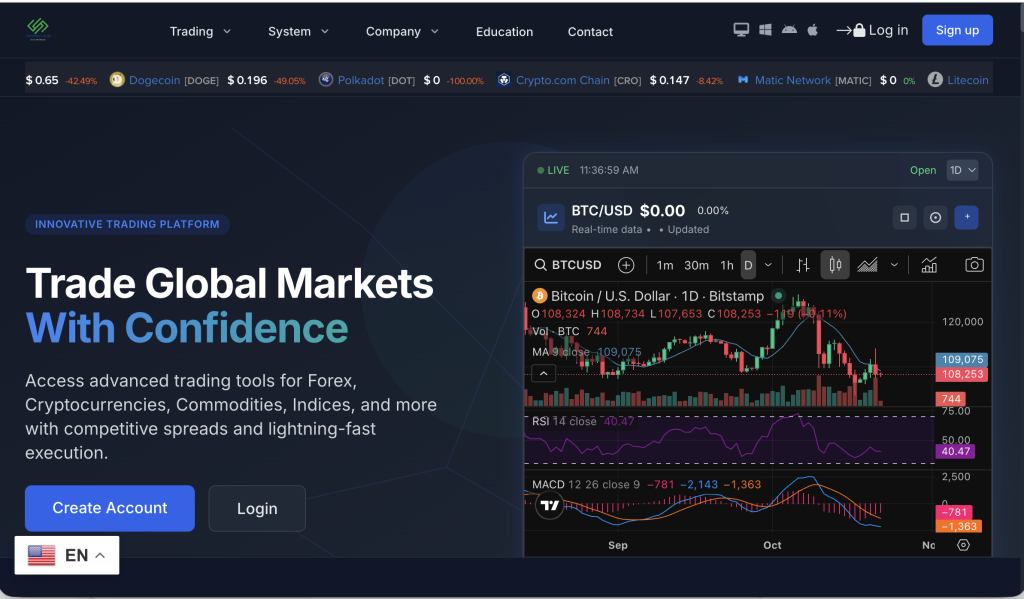Expand the EN language selector
This screenshot has width=1024, height=599.
(x=67, y=555)
